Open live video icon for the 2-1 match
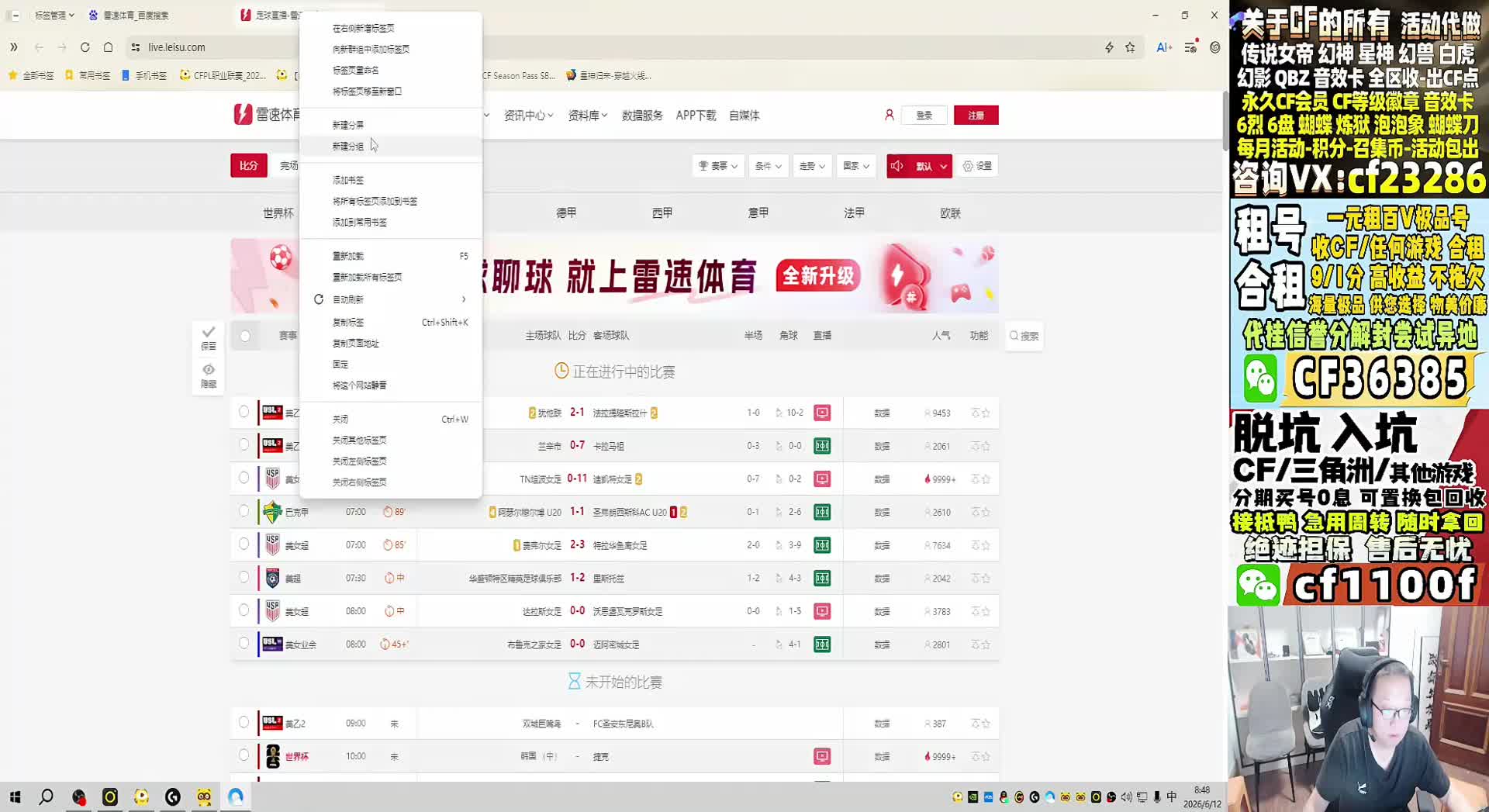1489x812 pixels. tap(822, 413)
